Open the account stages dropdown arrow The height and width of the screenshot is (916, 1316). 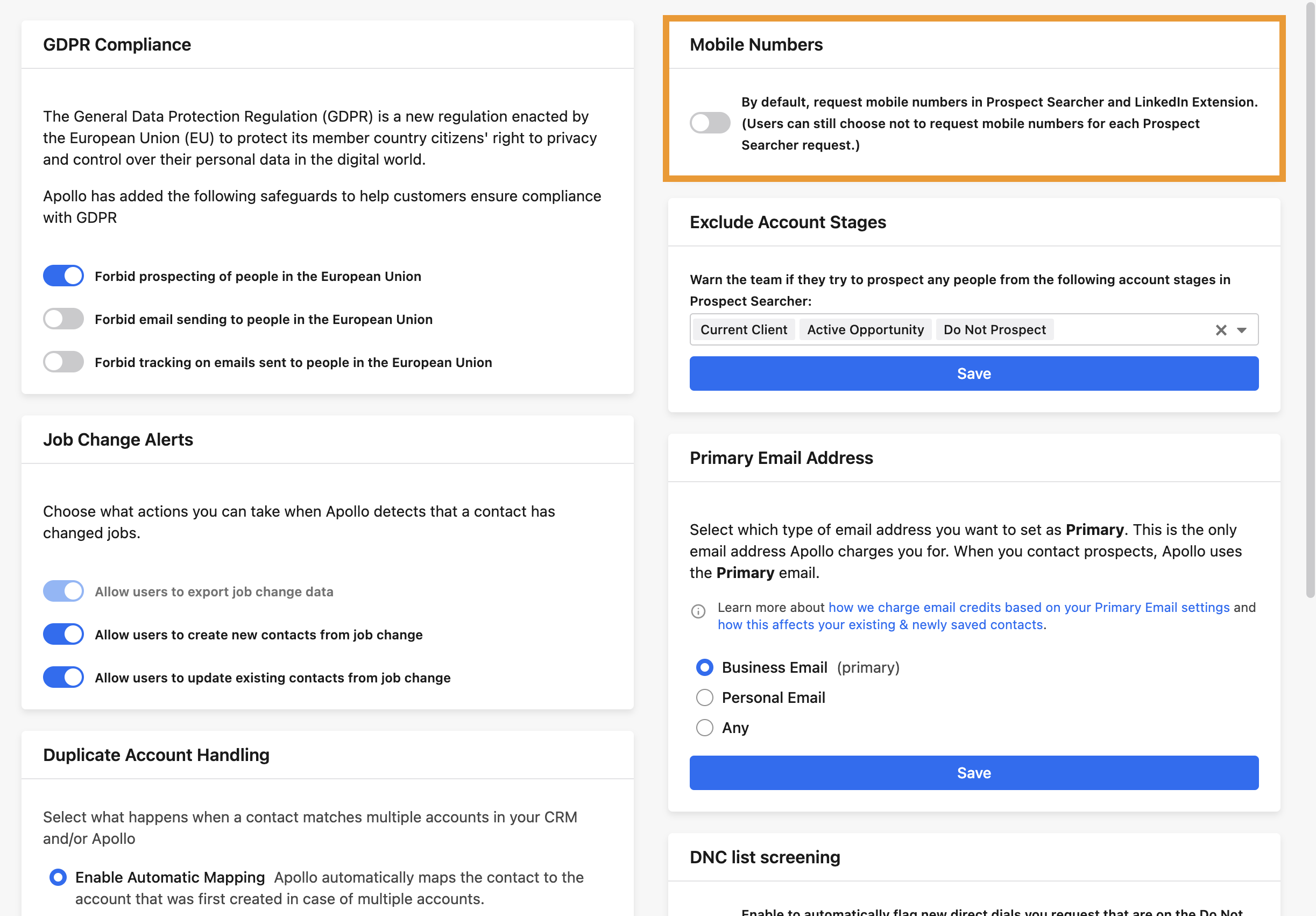(x=1242, y=330)
